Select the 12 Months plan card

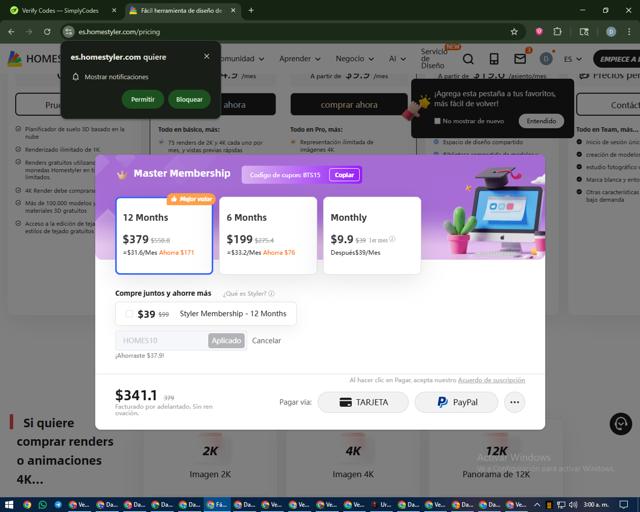(x=164, y=236)
